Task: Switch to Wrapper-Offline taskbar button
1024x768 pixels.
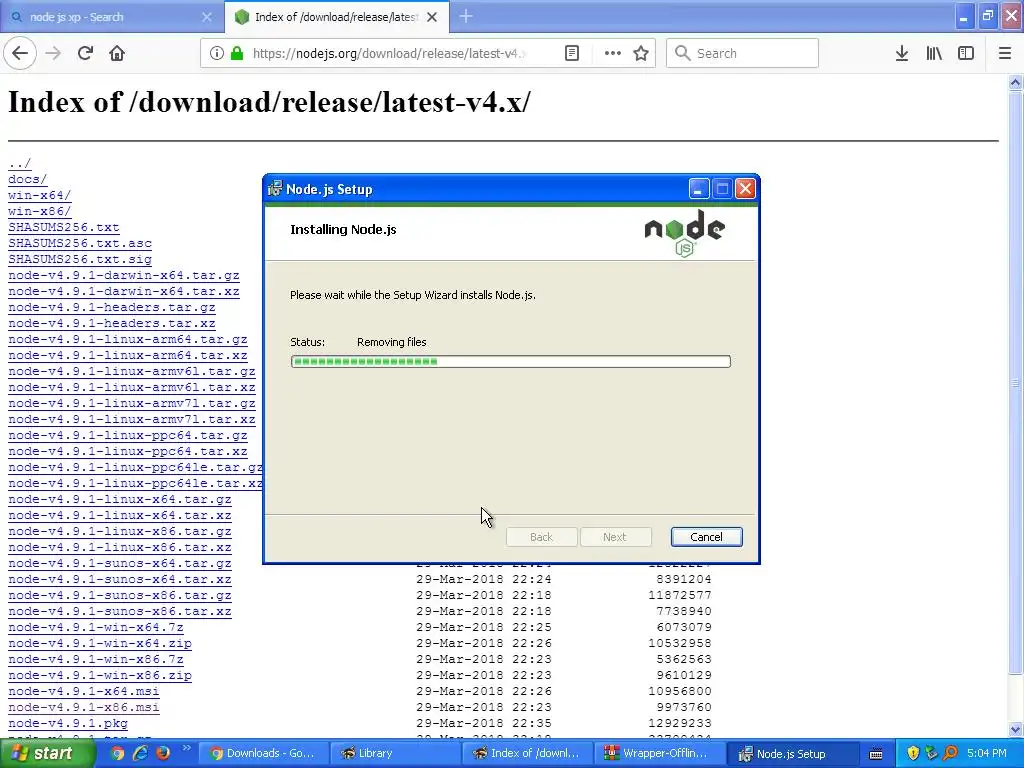Action: (659, 753)
